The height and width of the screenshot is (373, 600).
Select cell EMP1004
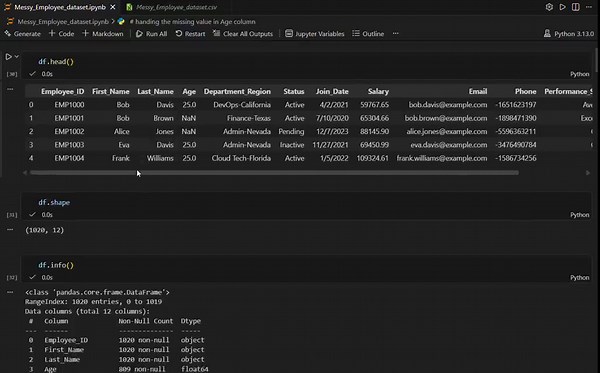pos(69,158)
